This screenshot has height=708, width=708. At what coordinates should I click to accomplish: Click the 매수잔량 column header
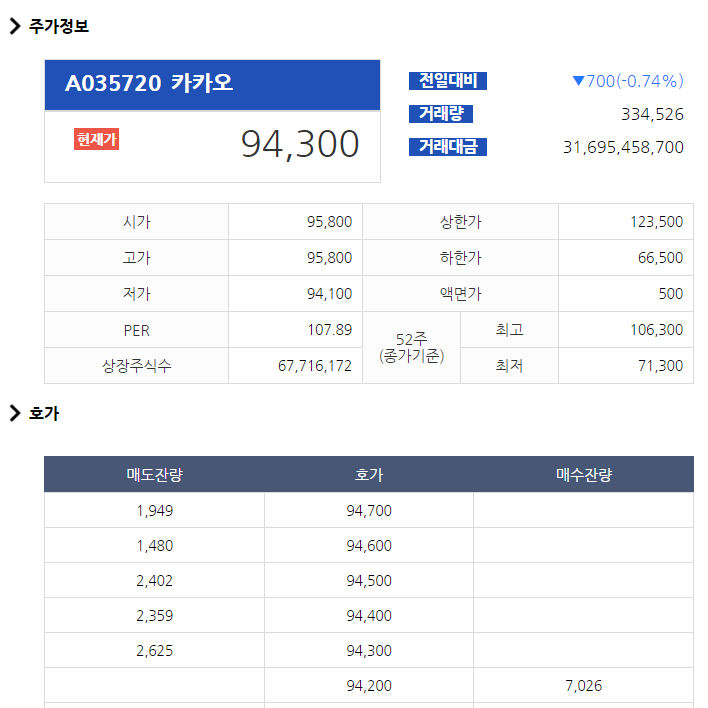[583, 475]
